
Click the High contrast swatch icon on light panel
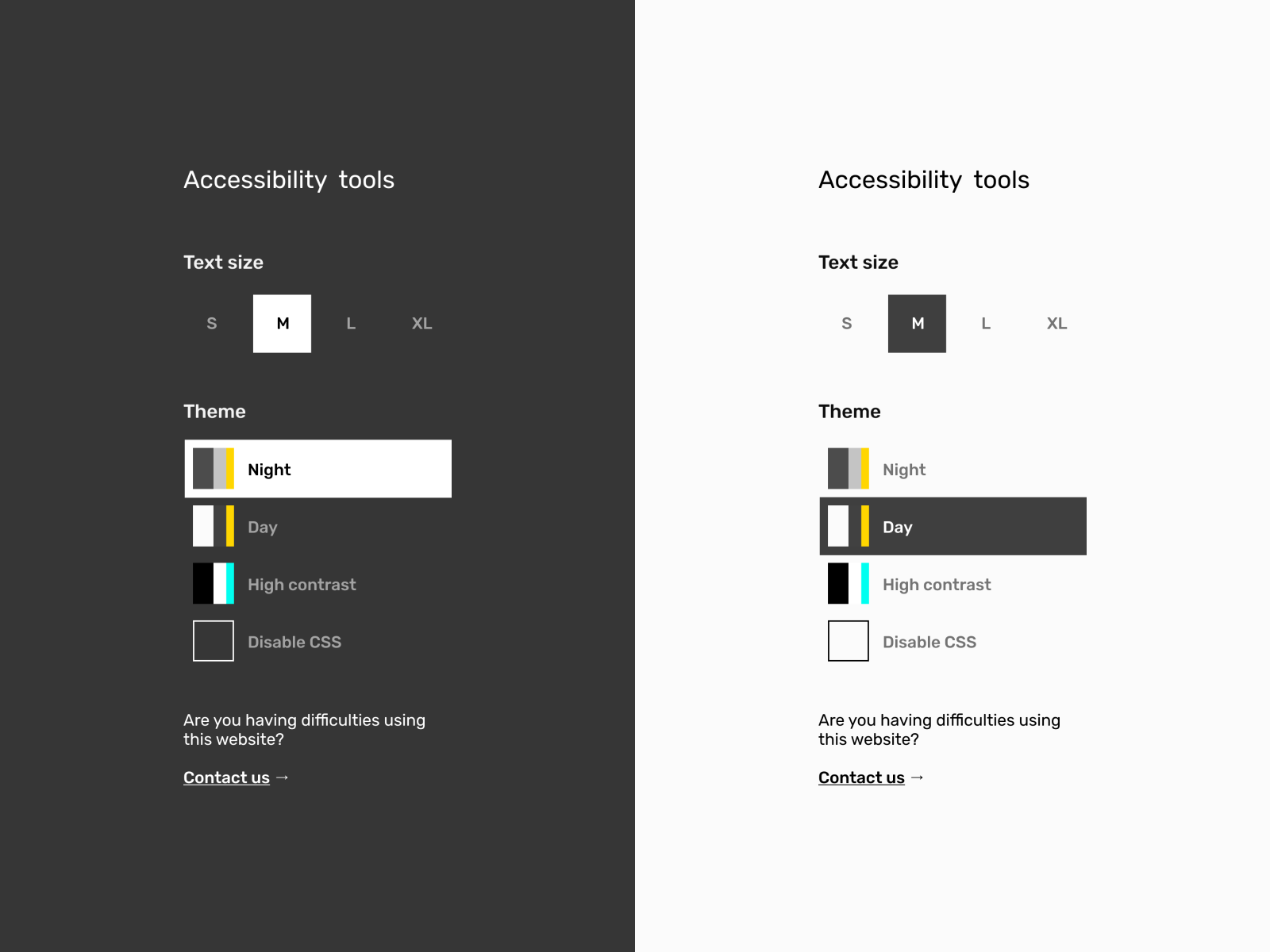click(x=848, y=583)
